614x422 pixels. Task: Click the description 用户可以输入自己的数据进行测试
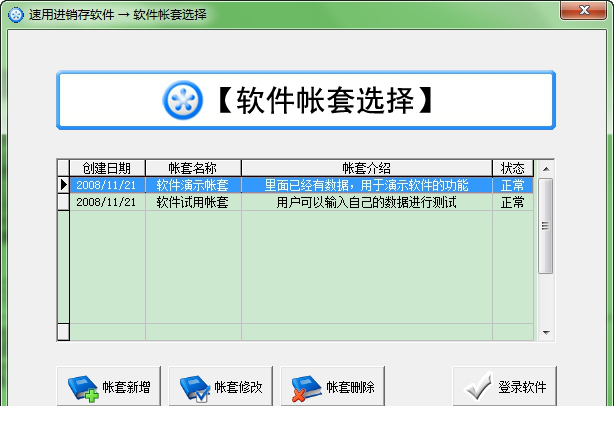(x=367, y=202)
